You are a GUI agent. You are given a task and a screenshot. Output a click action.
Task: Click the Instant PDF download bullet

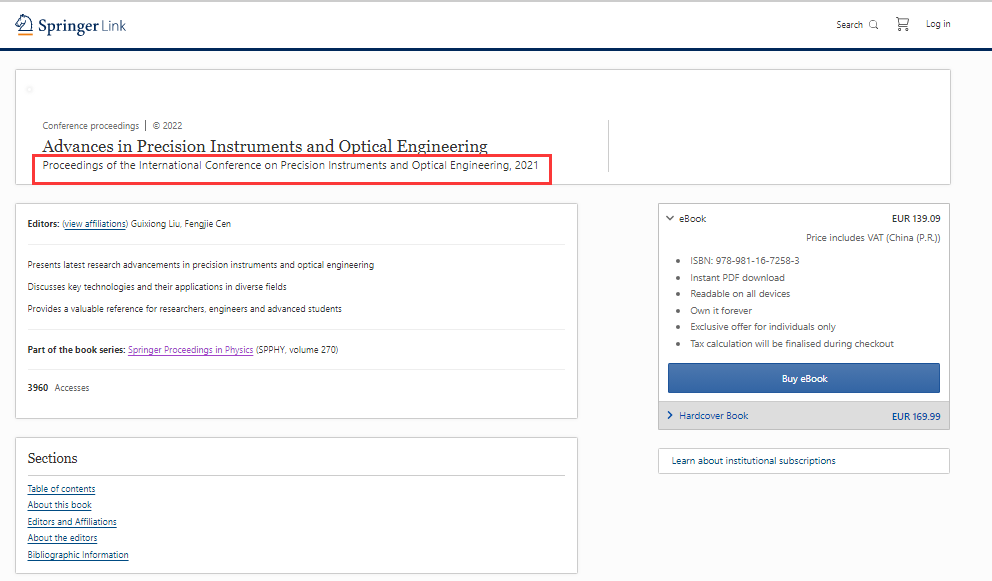(x=737, y=278)
